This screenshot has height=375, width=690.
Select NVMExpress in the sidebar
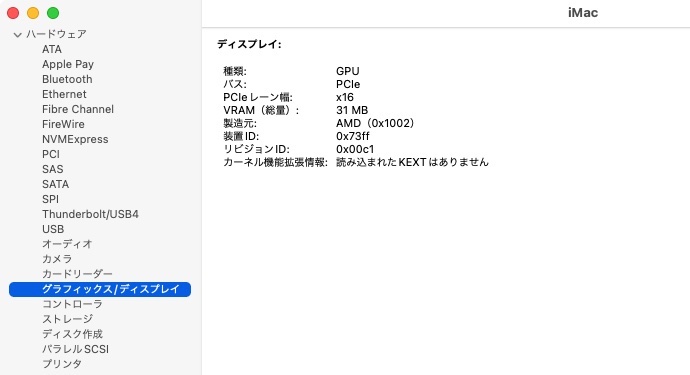pyautogui.click(x=75, y=139)
